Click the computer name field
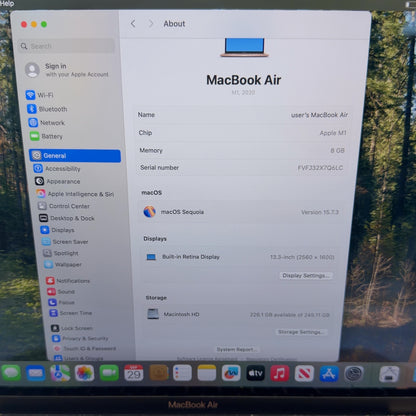Screen dimensions: 416x416 pos(243,115)
